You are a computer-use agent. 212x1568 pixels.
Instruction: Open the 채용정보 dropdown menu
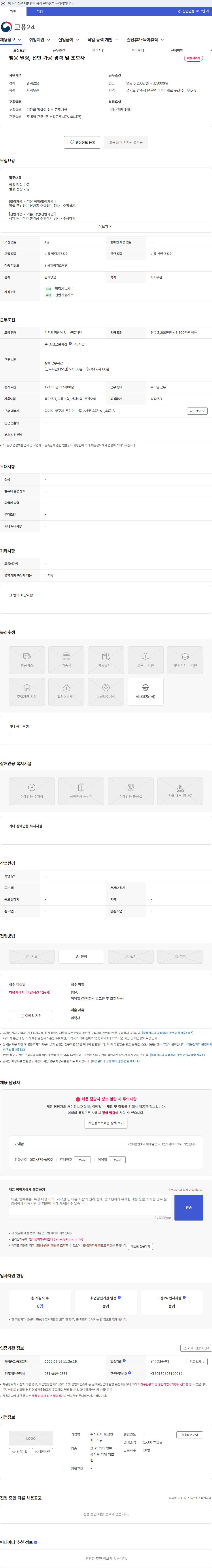(x=11, y=40)
